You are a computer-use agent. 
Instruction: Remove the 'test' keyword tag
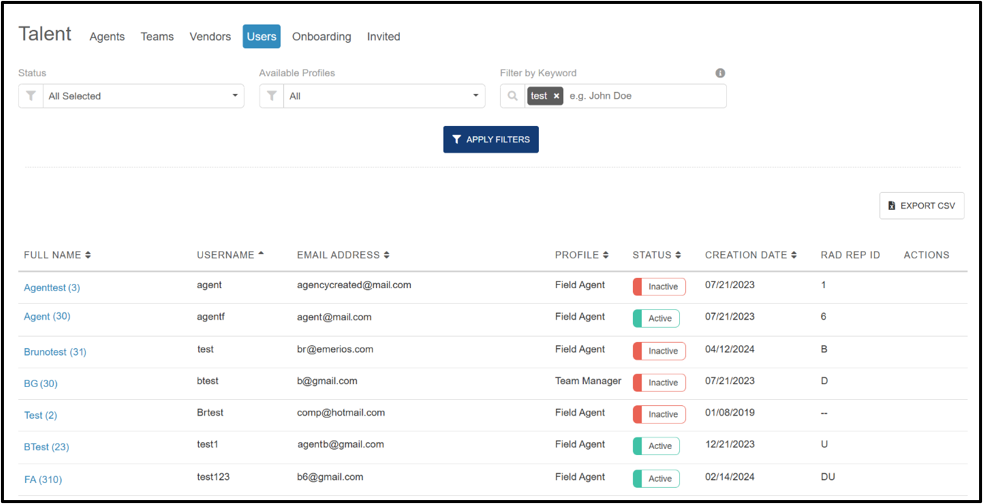tap(556, 97)
